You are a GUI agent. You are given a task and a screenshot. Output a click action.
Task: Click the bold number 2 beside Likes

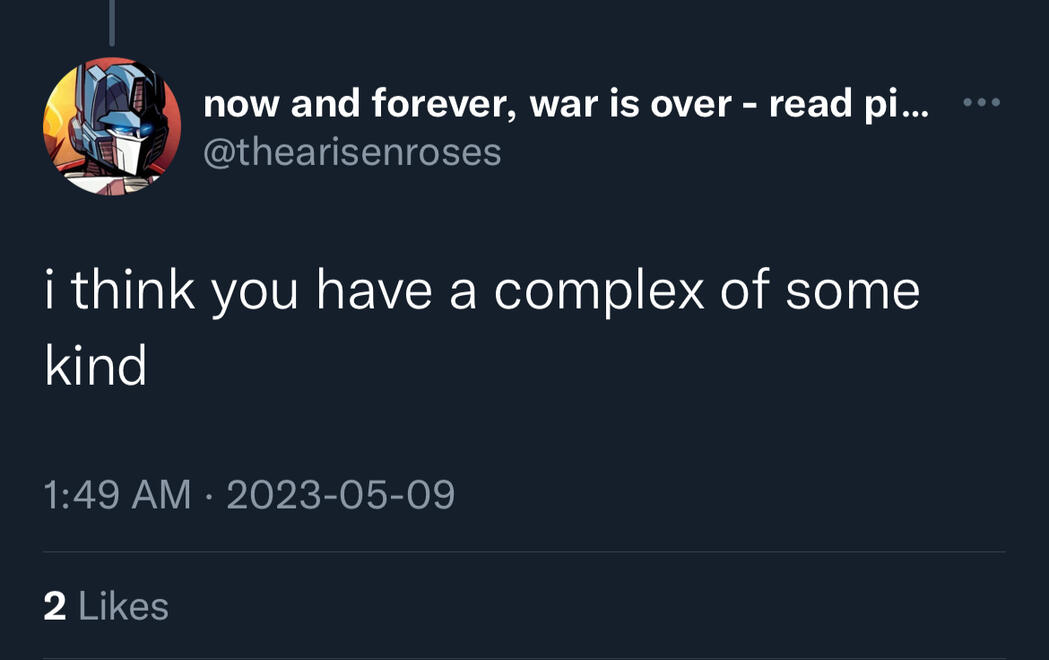(x=55, y=606)
